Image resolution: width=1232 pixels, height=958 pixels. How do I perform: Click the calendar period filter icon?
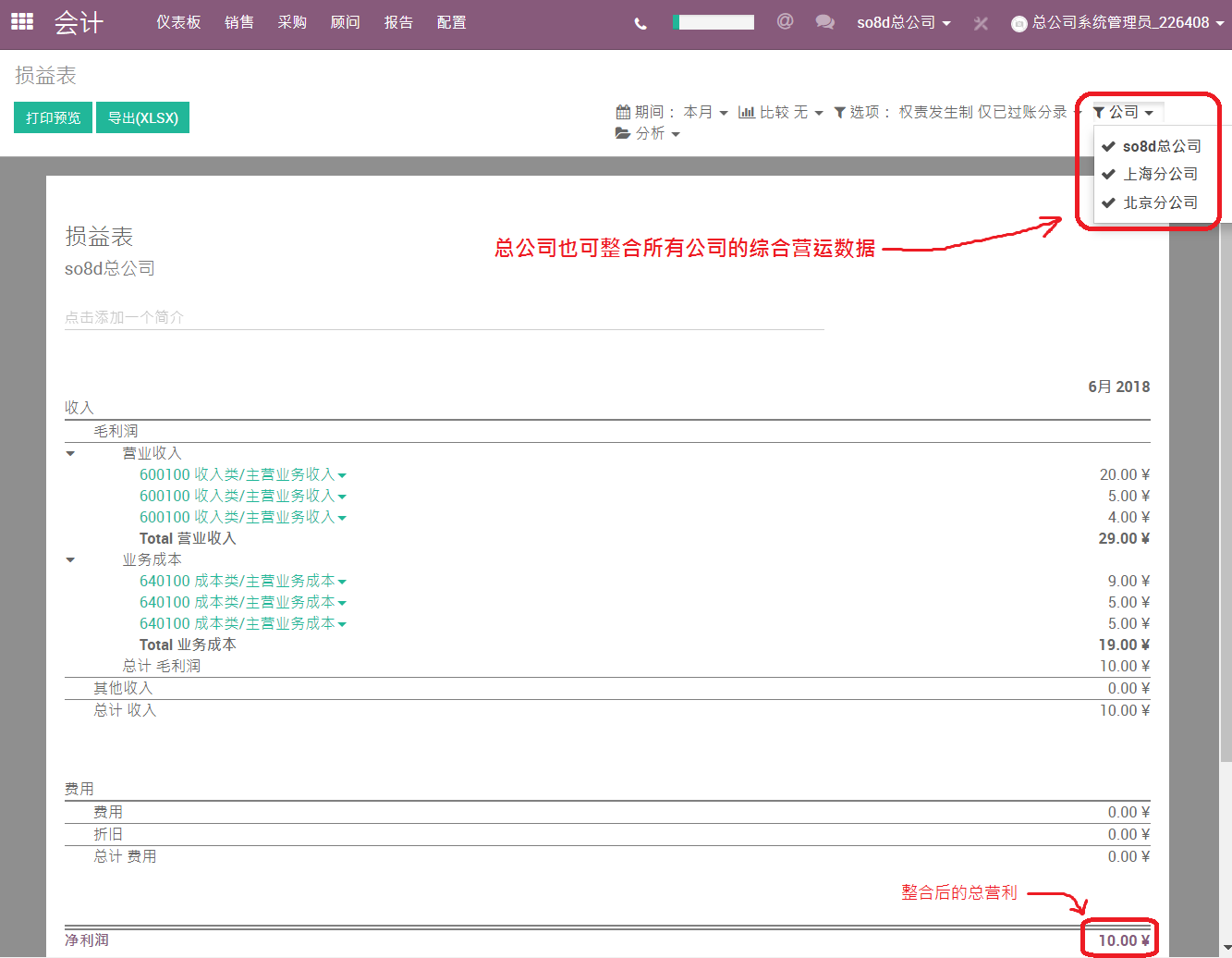(x=624, y=112)
